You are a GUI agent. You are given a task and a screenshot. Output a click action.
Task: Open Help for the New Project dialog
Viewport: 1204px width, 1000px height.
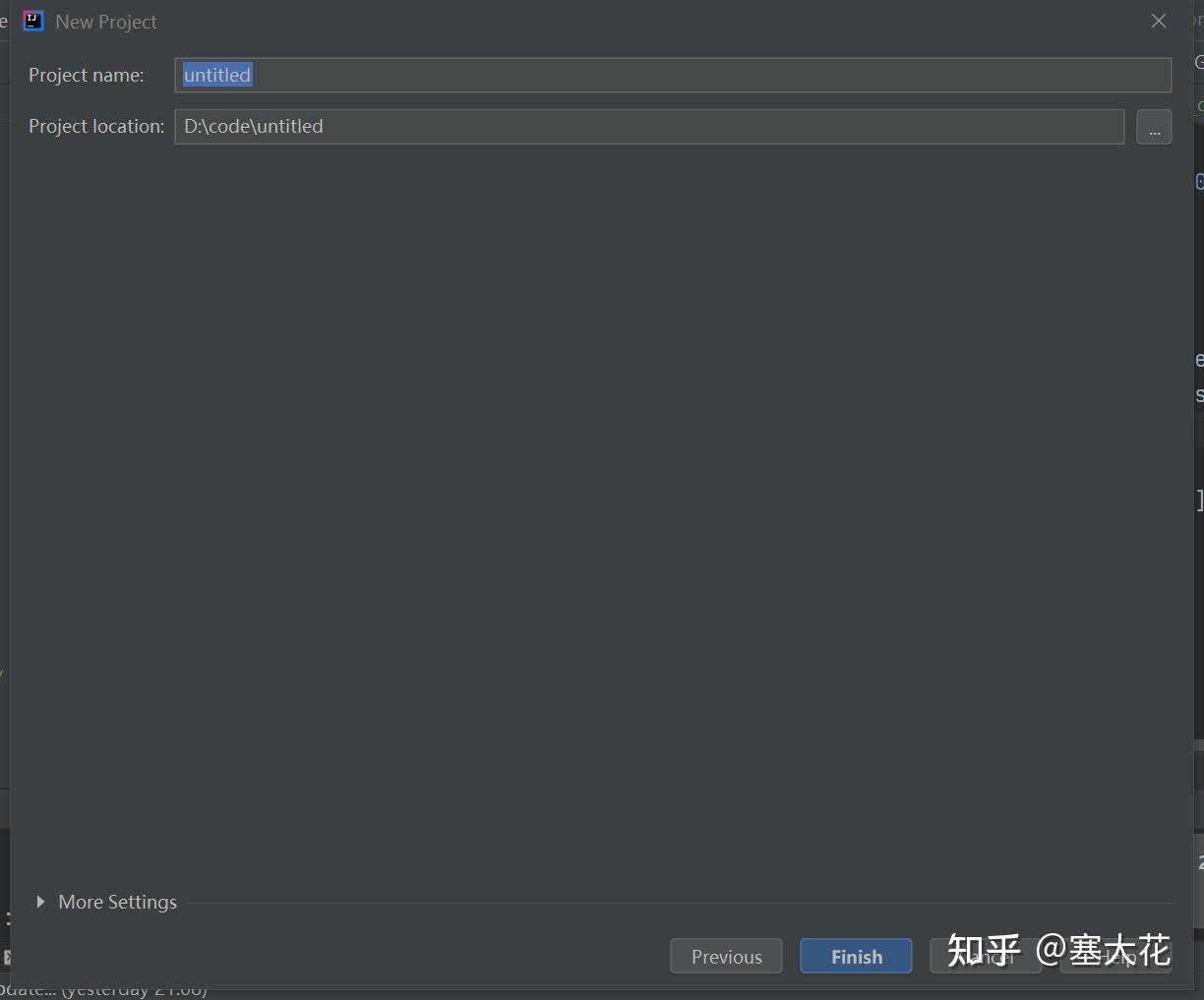[1116, 956]
